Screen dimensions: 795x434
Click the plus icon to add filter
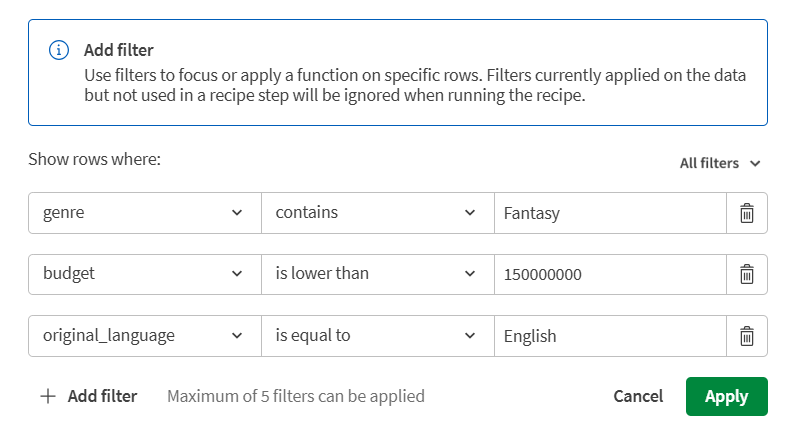click(48, 396)
